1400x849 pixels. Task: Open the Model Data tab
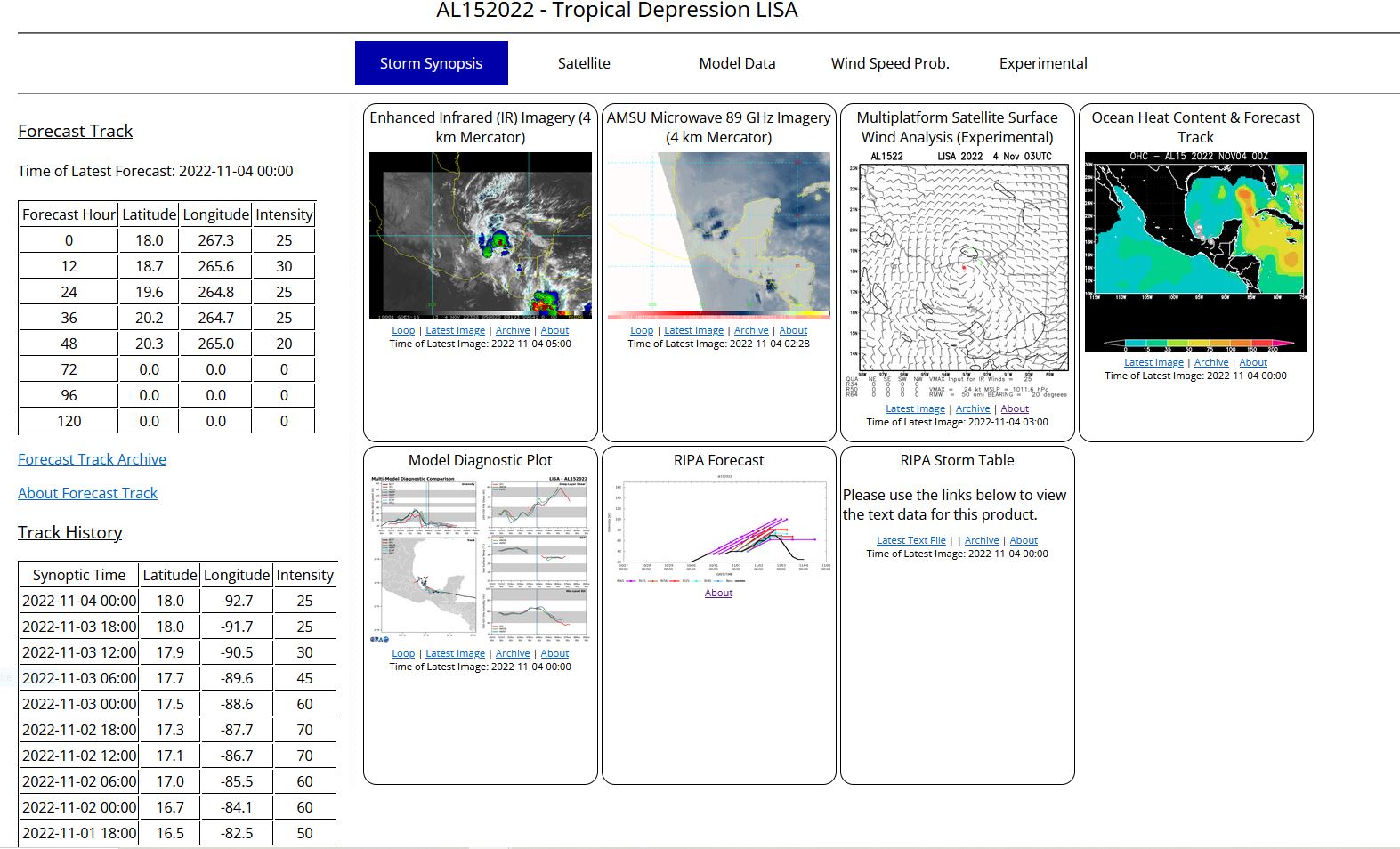coord(737,63)
